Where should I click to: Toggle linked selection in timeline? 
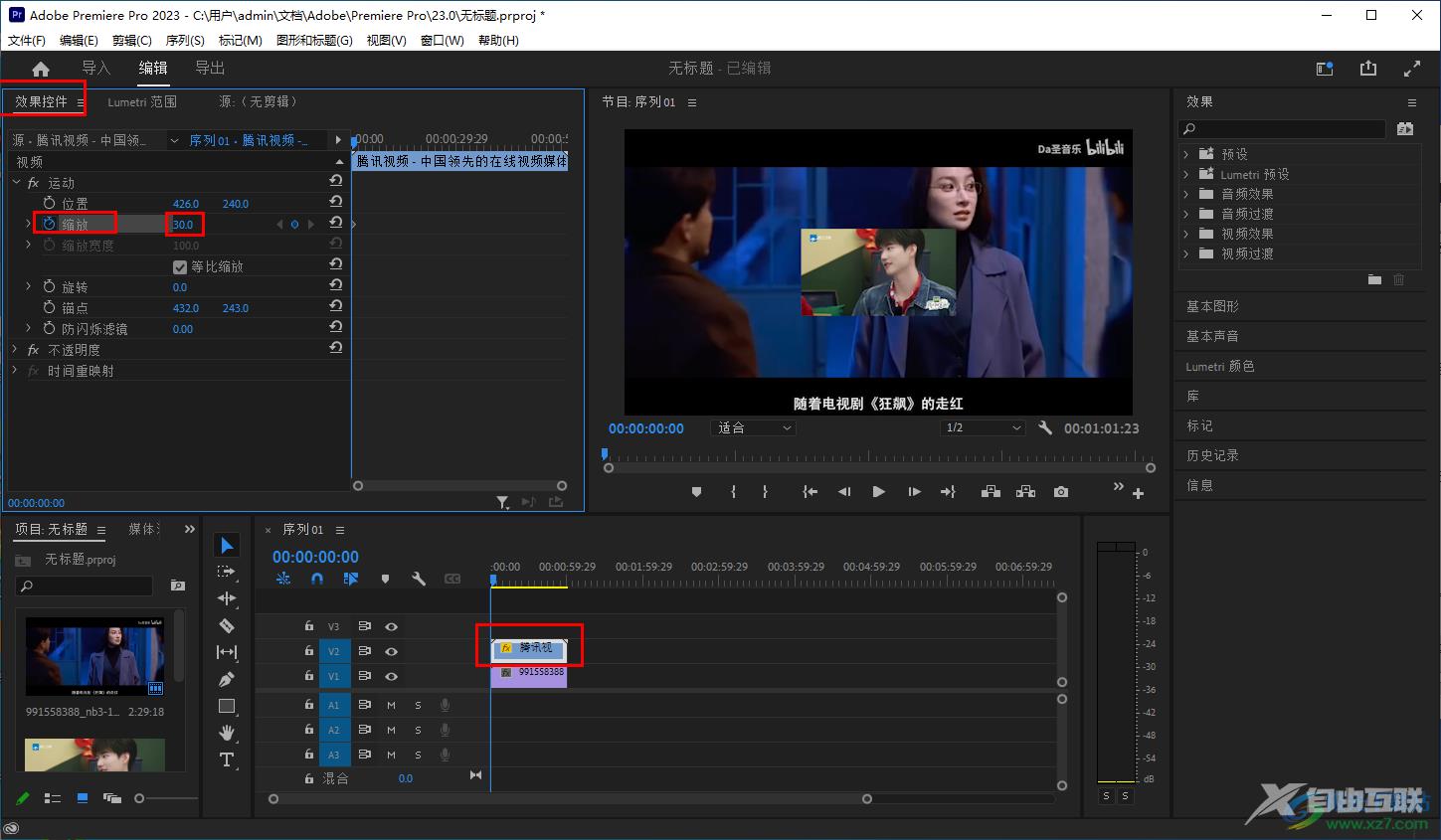click(351, 579)
